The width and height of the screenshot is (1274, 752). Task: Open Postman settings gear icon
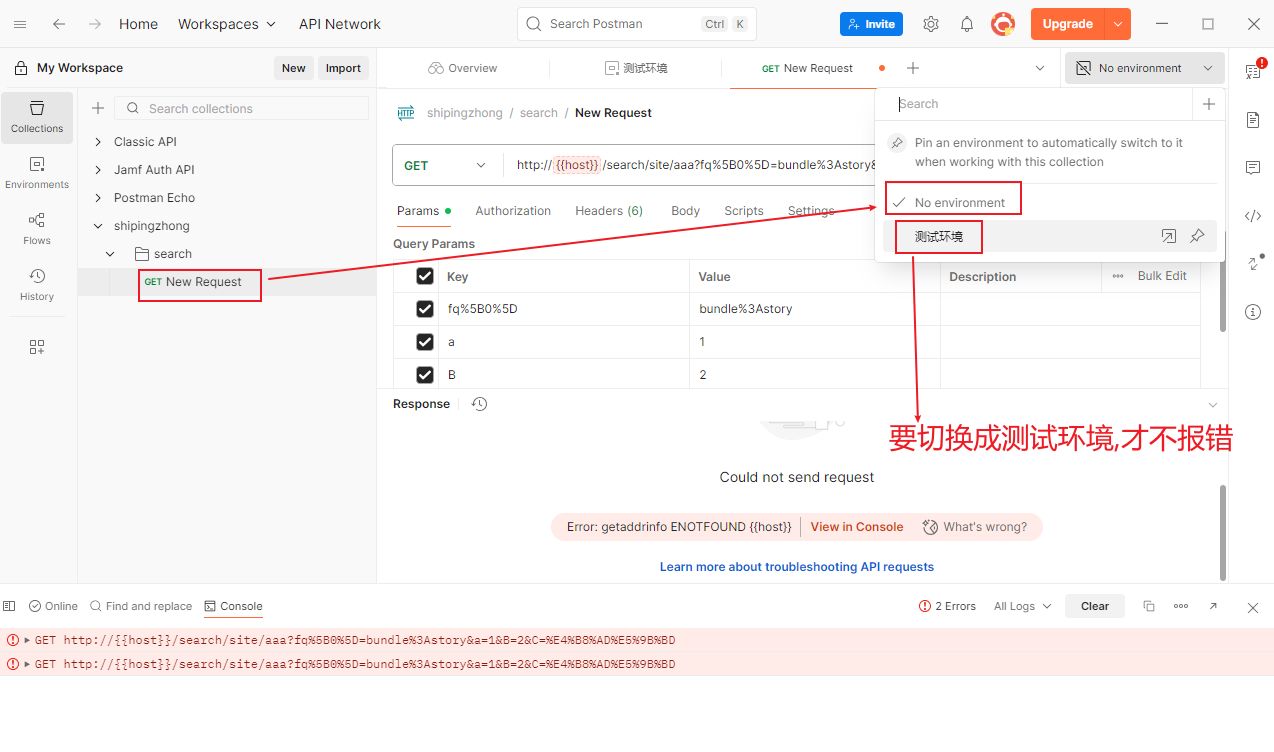[931, 24]
